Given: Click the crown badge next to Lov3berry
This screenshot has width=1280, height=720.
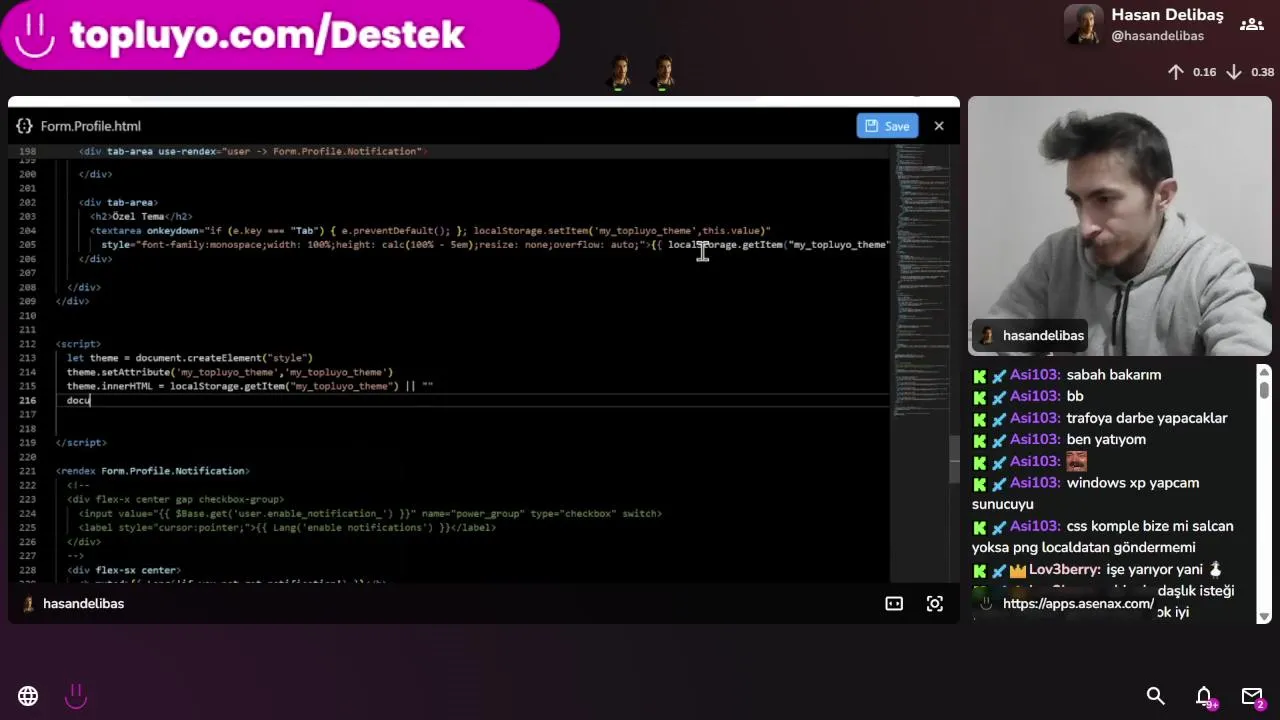Looking at the screenshot, I should pos(1018,570).
